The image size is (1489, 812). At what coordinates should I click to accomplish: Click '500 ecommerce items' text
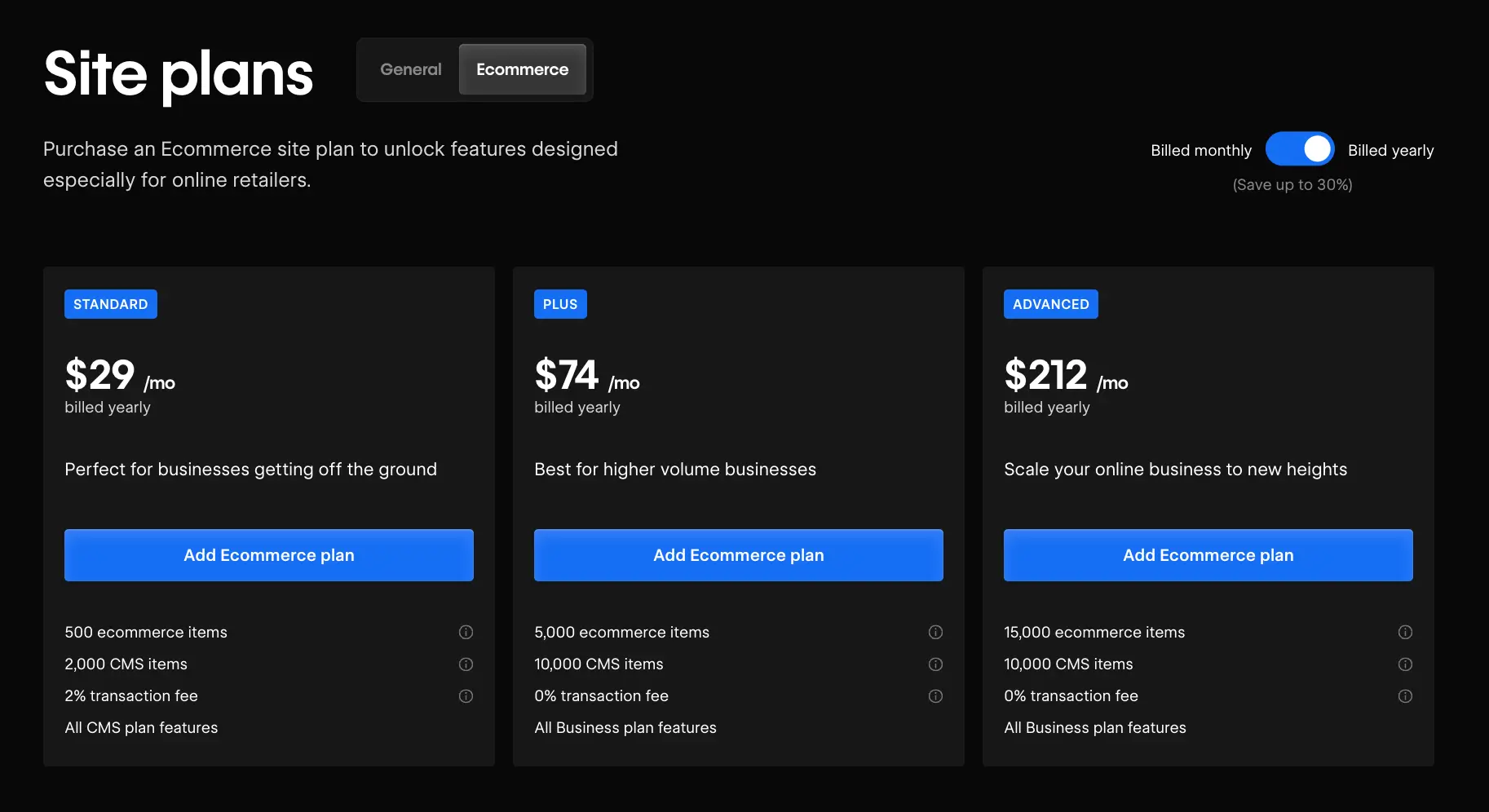click(146, 632)
